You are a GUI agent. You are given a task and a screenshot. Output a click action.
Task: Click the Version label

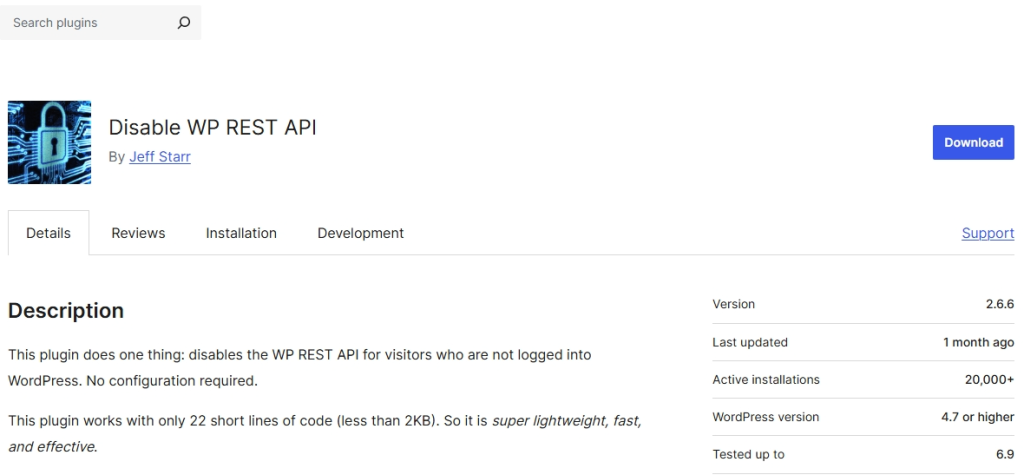pyautogui.click(x=733, y=304)
